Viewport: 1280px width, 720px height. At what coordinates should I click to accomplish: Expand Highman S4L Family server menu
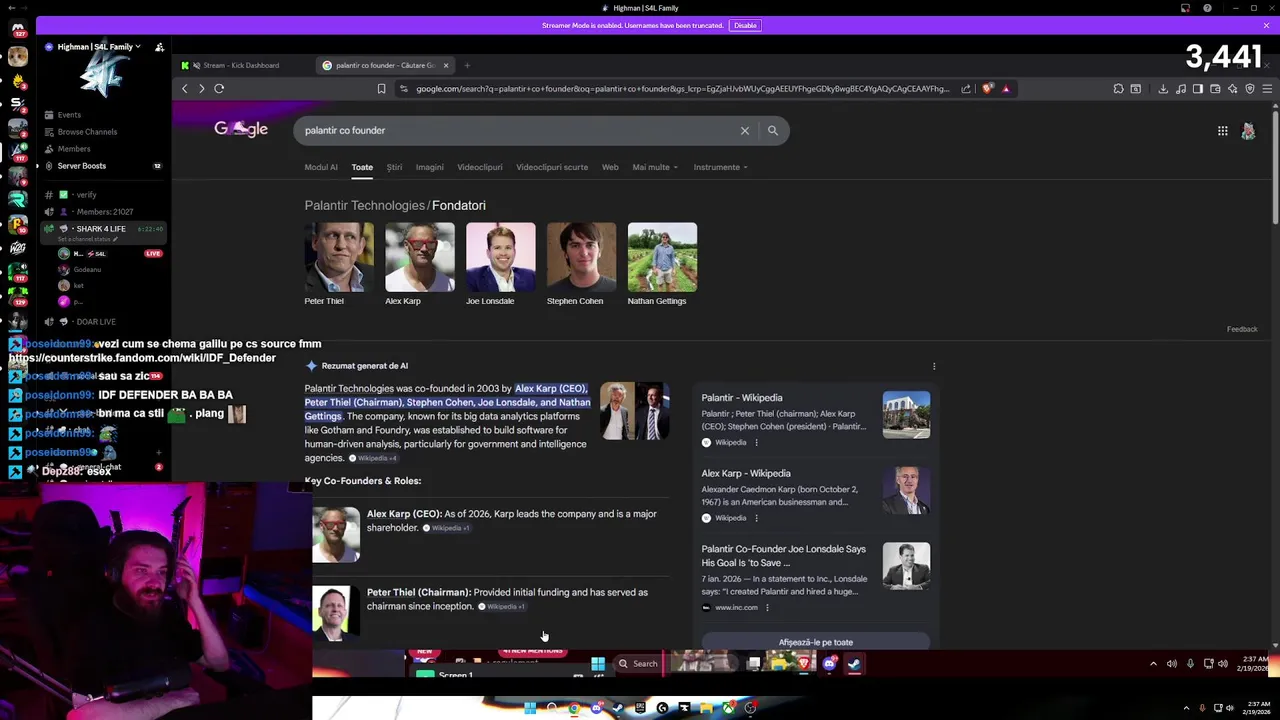coord(100,47)
